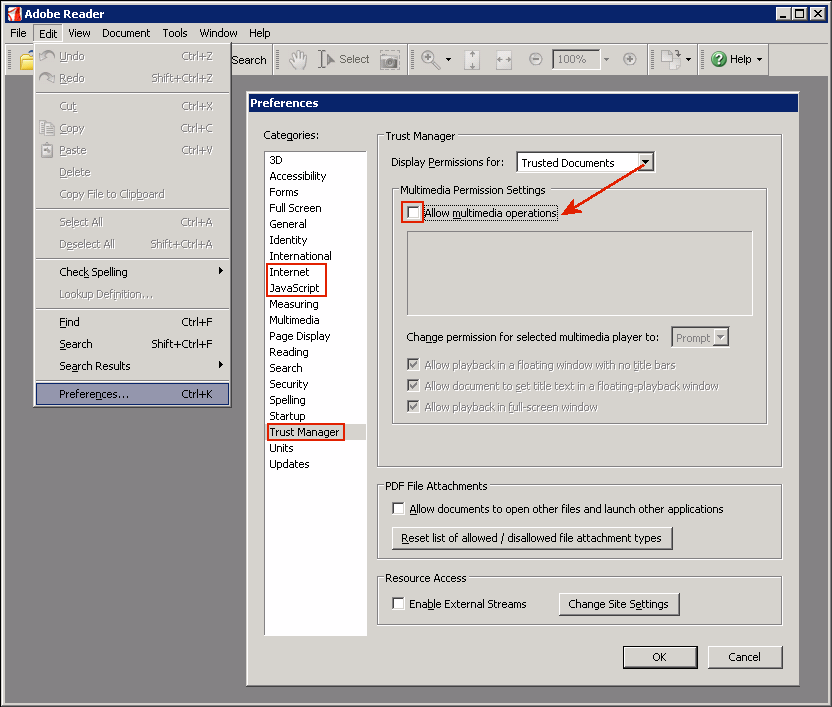This screenshot has height=707, width=832.
Task: Select the Hand tool in toolbar
Action: click(298, 59)
